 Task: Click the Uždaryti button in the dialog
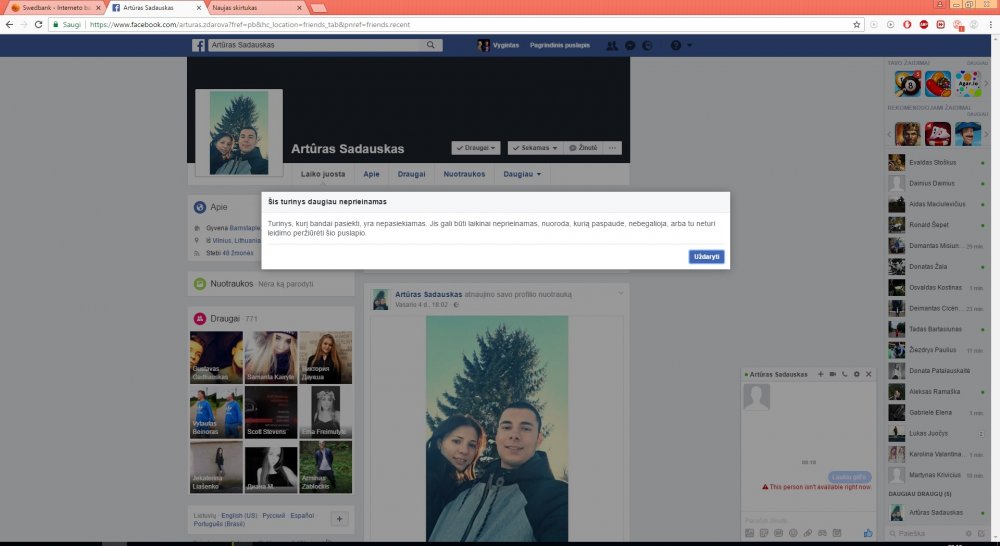click(x=706, y=256)
